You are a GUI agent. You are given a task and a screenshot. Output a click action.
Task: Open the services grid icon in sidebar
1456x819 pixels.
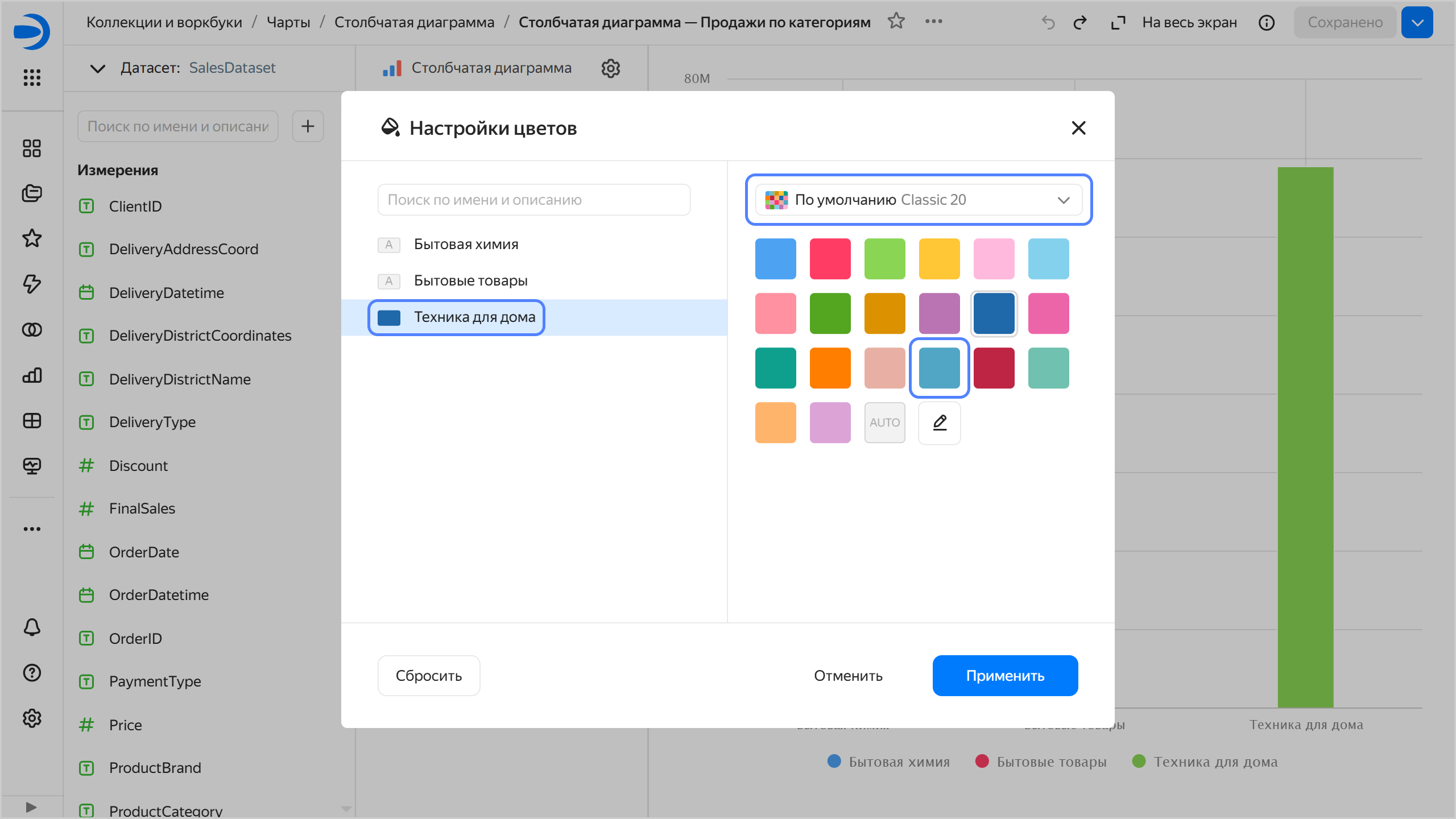[x=32, y=77]
